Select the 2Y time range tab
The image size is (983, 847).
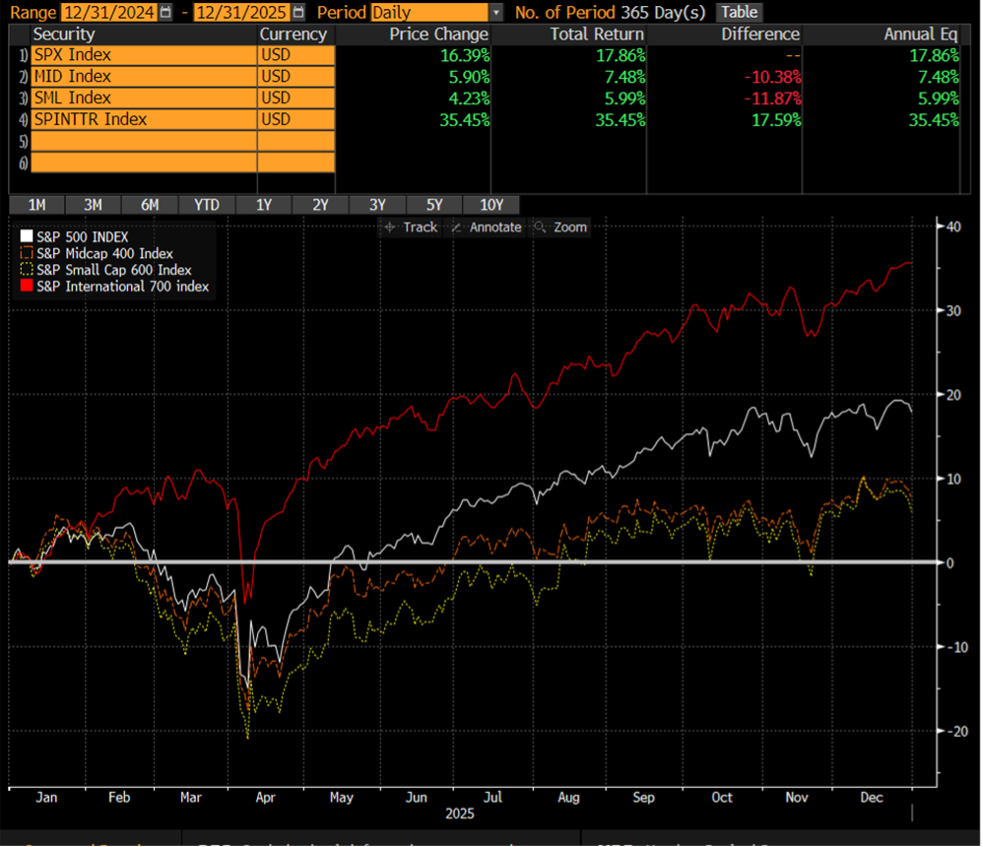[320, 205]
